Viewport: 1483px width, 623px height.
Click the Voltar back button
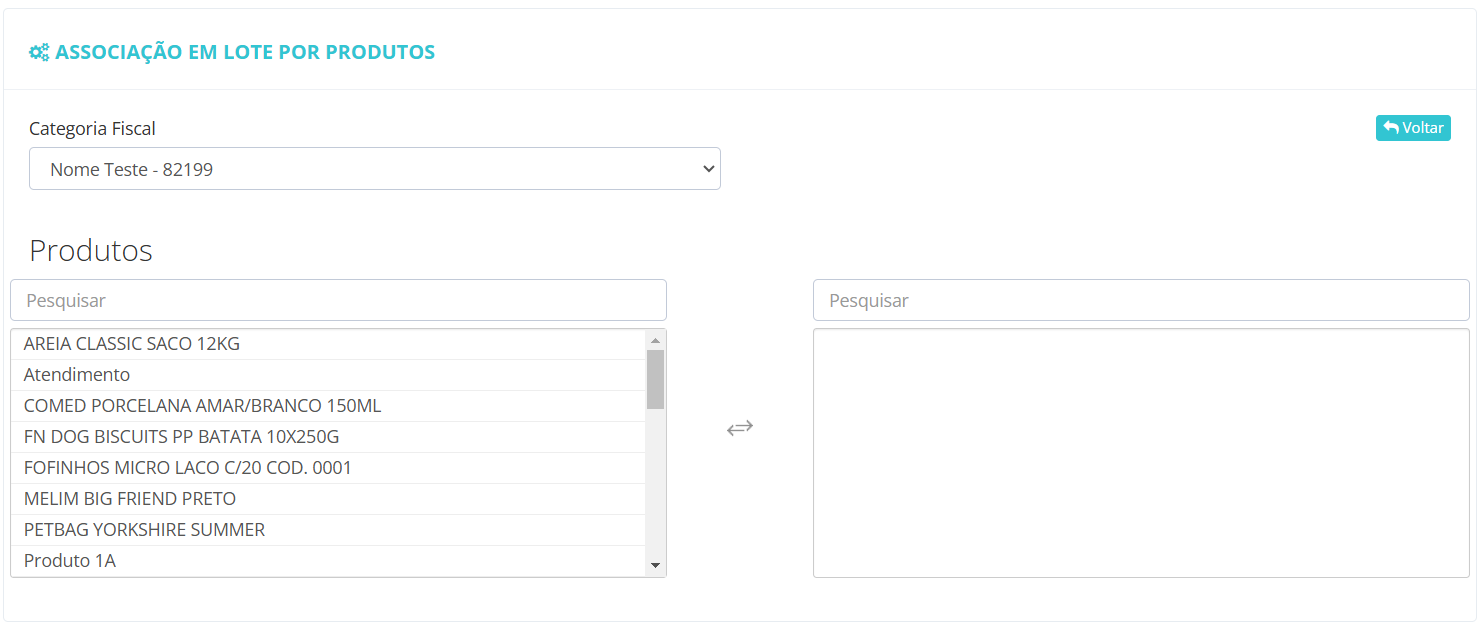click(1413, 128)
